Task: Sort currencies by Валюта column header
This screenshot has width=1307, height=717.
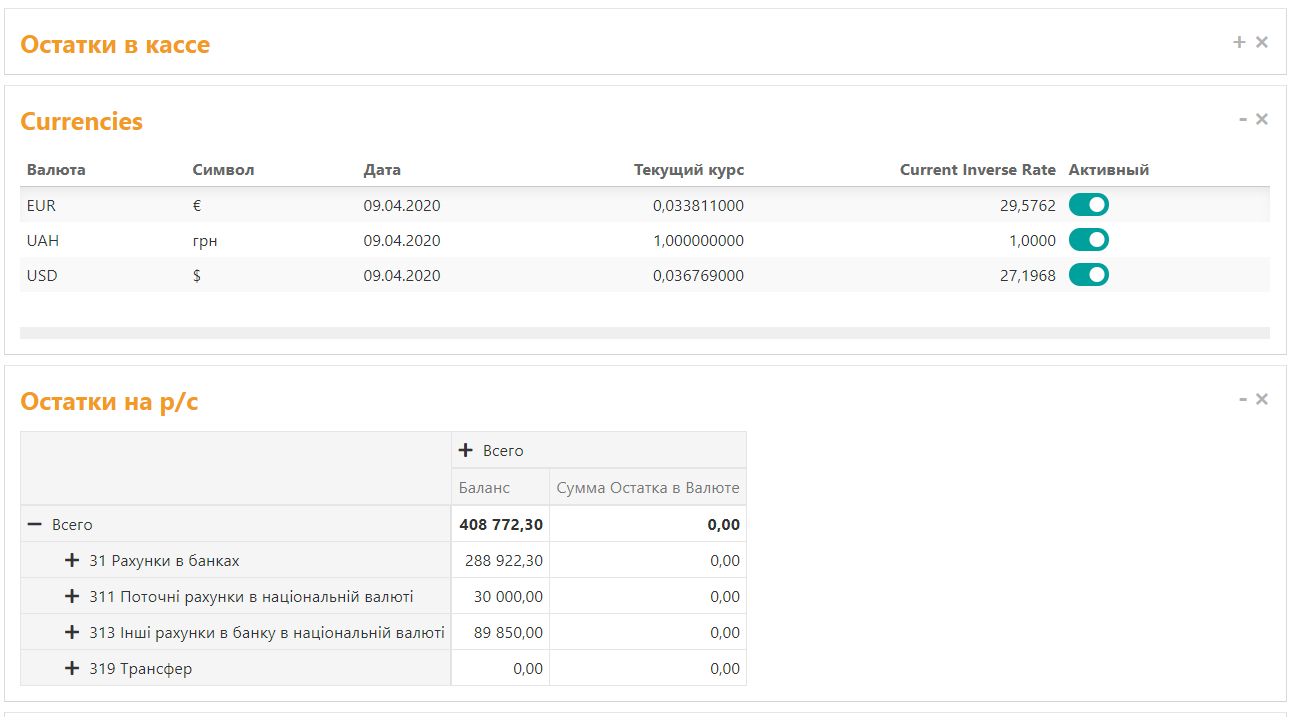Action: tap(56, 170)
